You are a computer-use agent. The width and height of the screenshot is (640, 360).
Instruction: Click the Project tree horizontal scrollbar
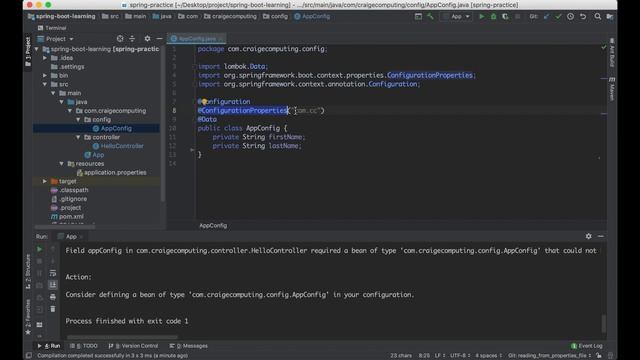tap(64, 226)
